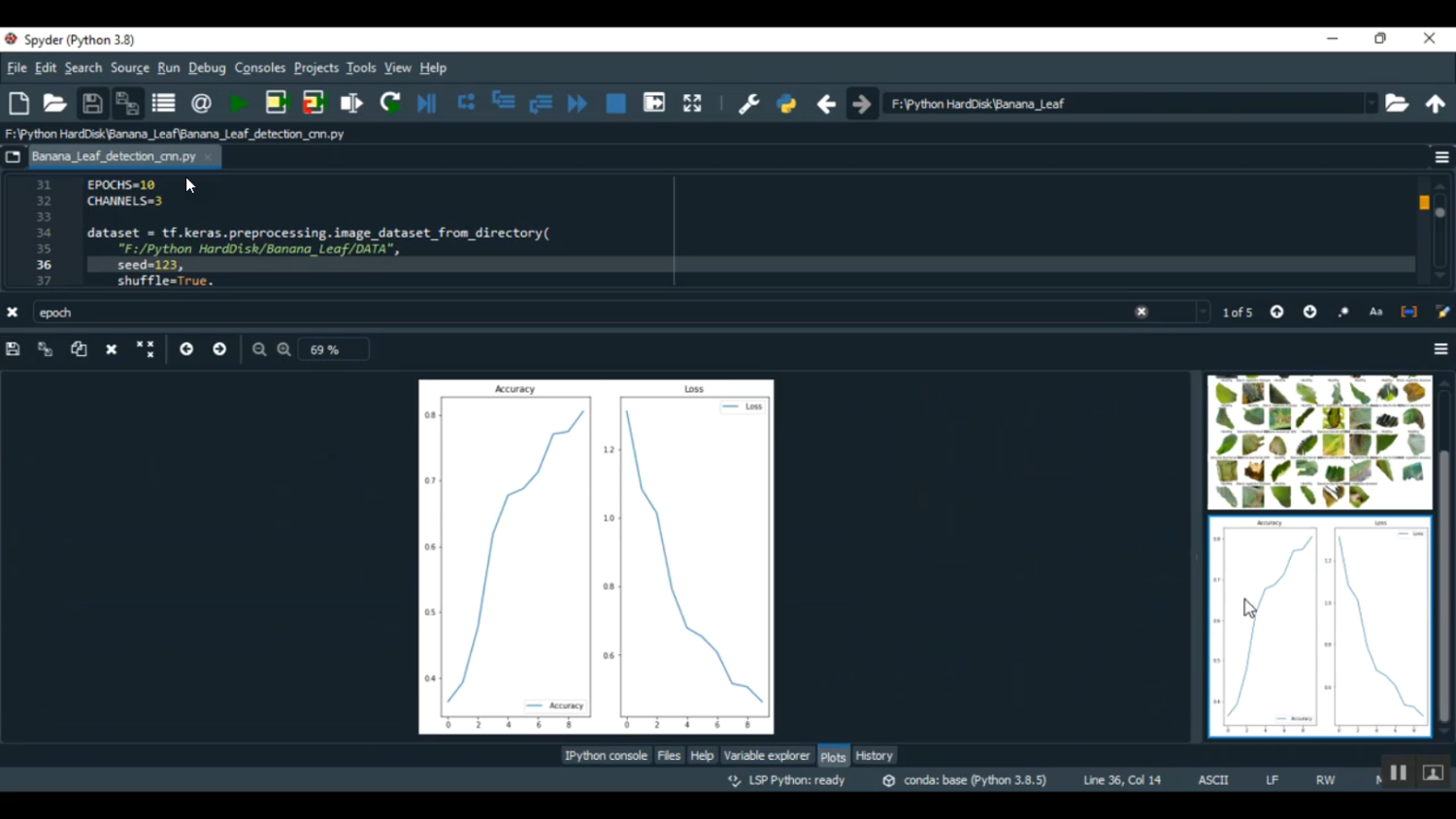1456x819 pixels.
Task: Open Preferences via the wrench icon
Action: pyautogui.click(x=748, y=104)
